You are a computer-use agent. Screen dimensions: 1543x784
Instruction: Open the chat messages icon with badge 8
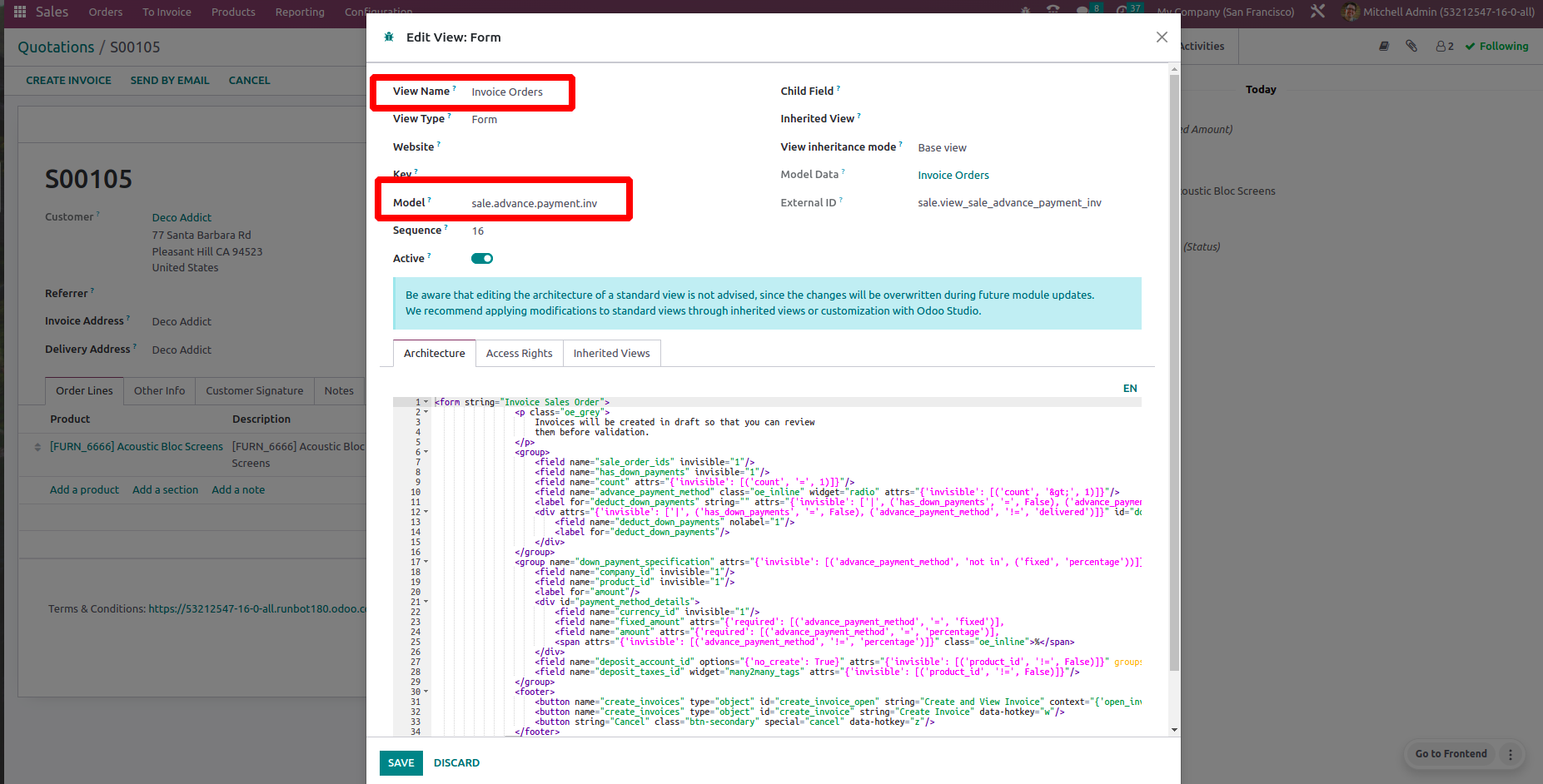click(x=1083, y=11)
